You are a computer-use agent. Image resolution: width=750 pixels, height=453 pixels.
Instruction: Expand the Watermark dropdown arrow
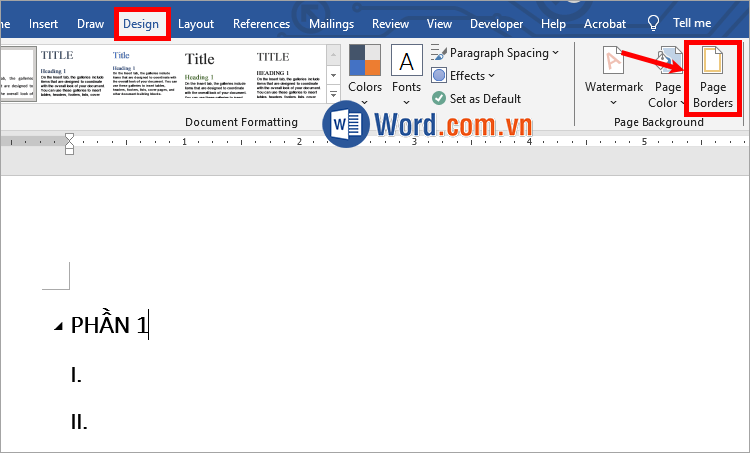pos(614,103)
